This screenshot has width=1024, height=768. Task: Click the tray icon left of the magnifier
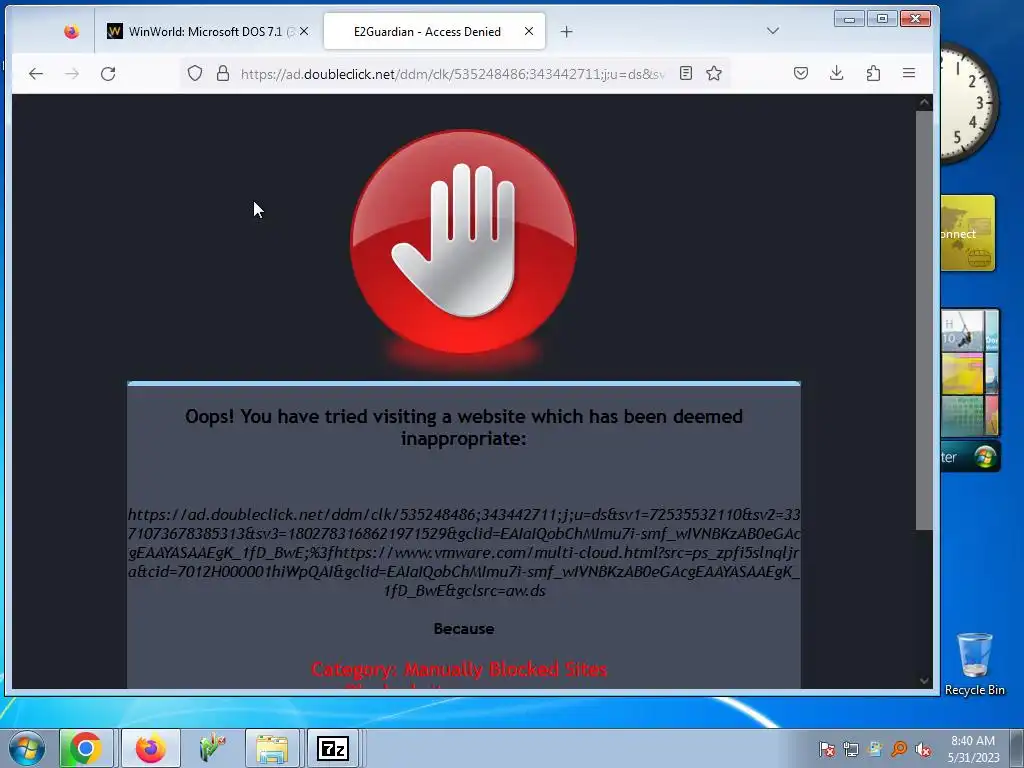pyautogui.click(x=874, y=749)
